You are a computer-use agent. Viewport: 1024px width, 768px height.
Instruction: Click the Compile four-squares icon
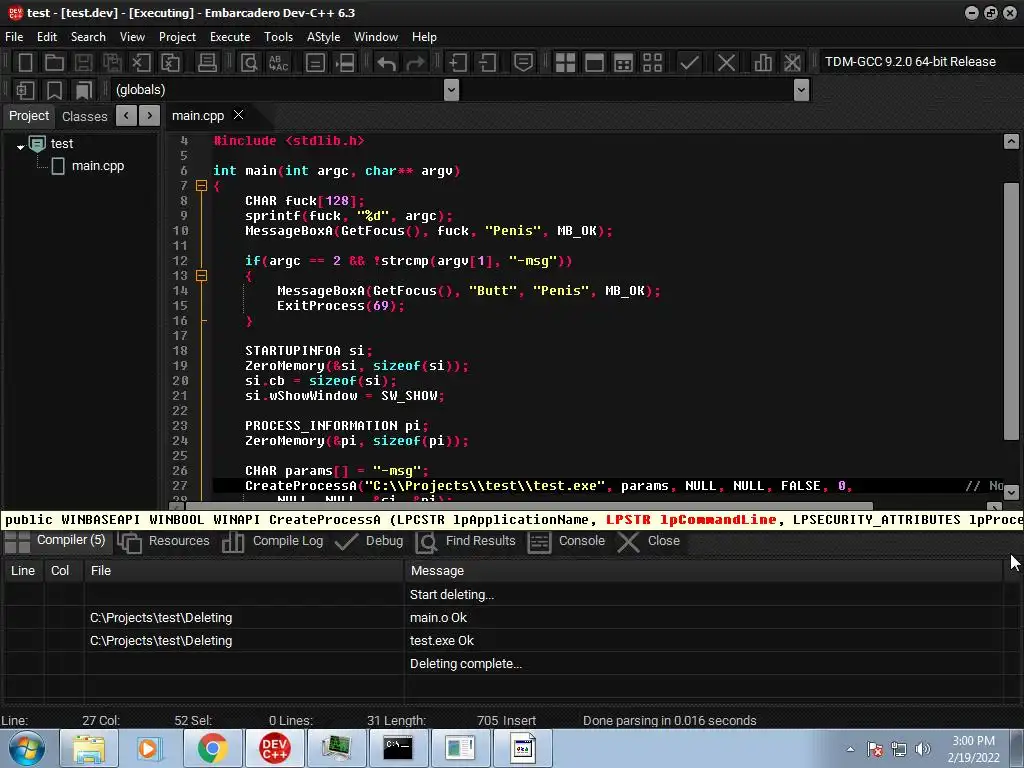pyautogui.click(x=565, y=63)
